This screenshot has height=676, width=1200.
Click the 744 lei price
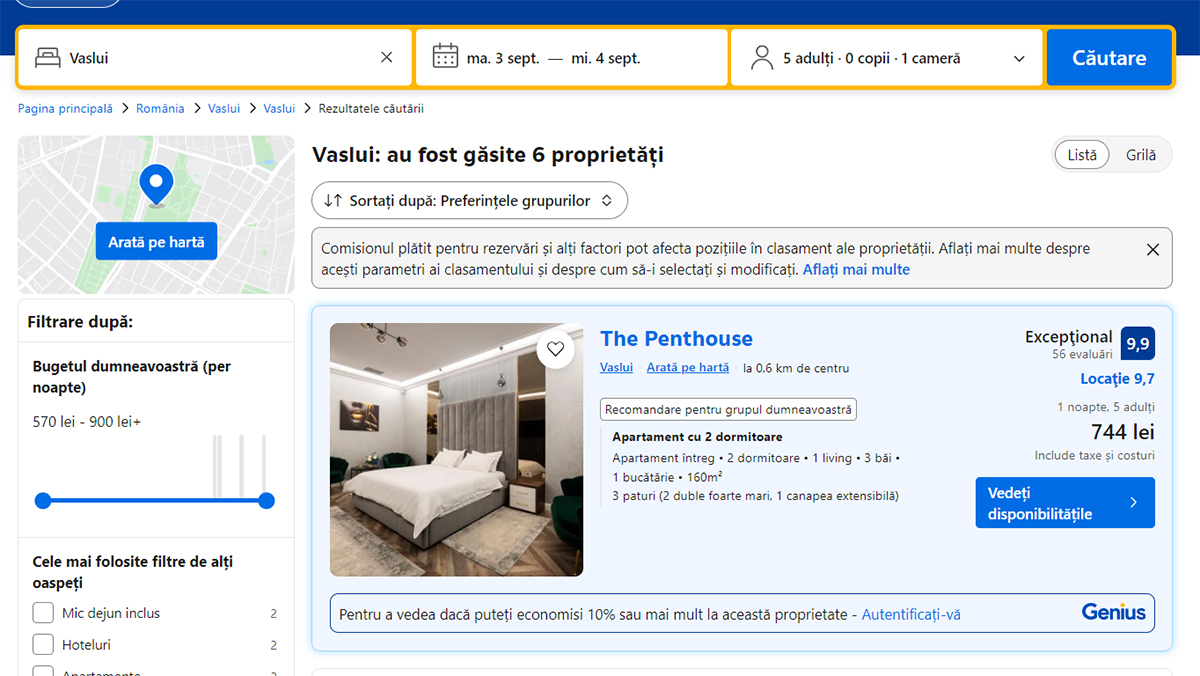(1123, 432)
